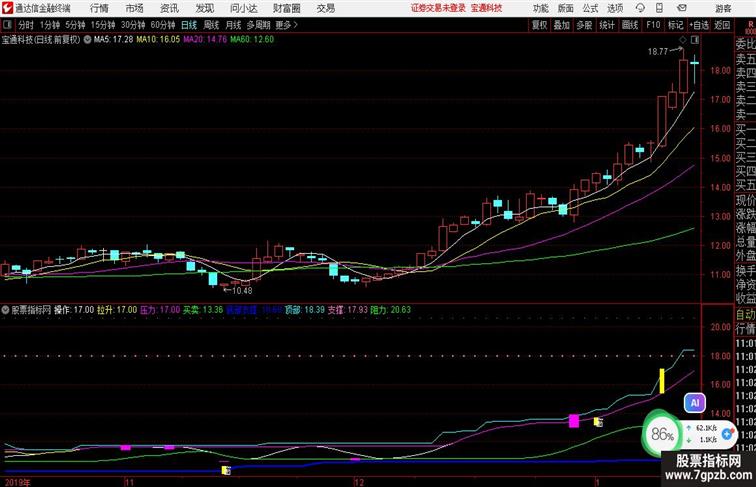The width and height of the screenshot is (756, 487).
Task: Toggle the left panel layout icon
Action: click(7, 25)
